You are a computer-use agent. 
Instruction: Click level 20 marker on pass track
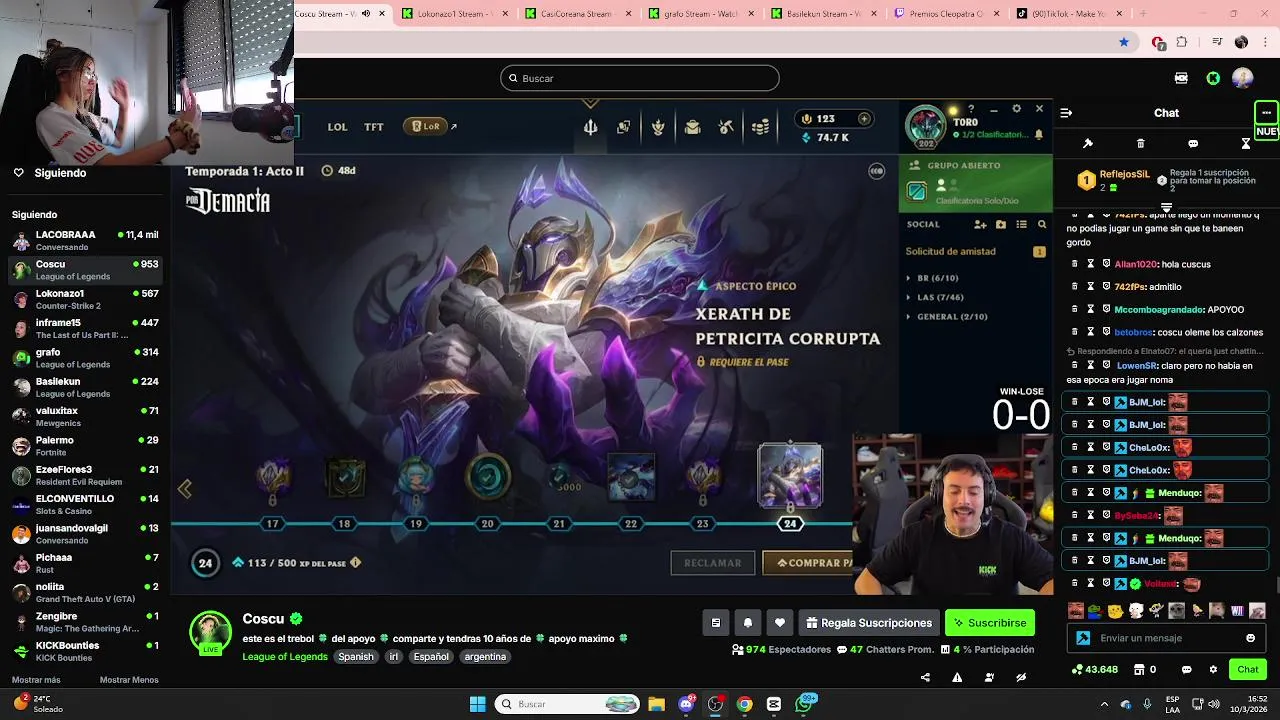tap(487, 524)
